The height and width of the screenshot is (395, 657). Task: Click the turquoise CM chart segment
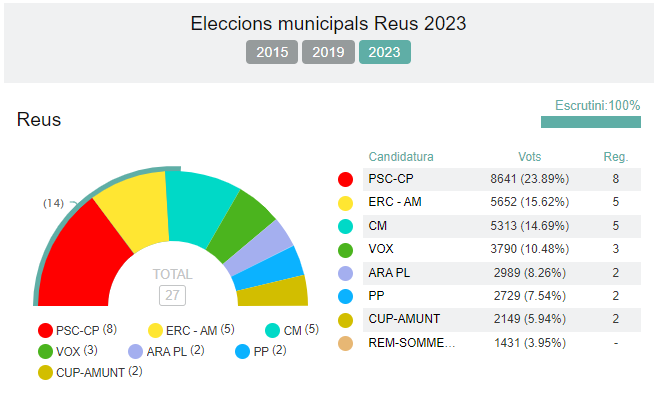pyautogui.click(x=201, y=207)
